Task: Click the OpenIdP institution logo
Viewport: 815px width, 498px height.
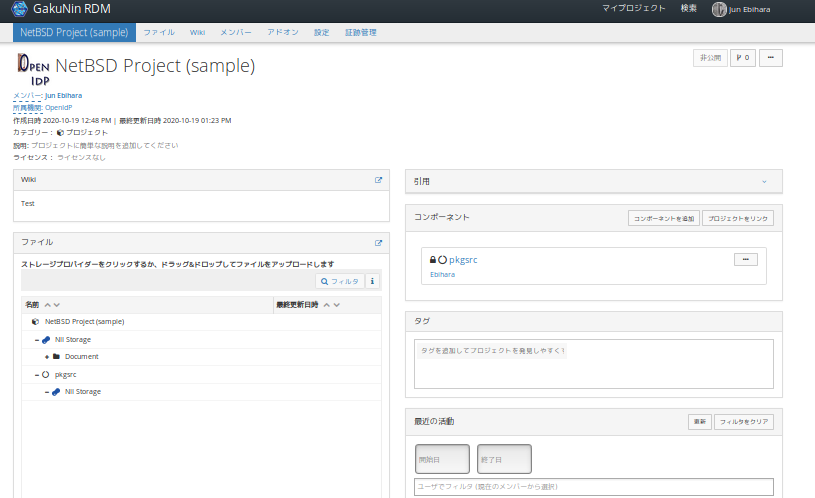Action: [x=33, y=70]
